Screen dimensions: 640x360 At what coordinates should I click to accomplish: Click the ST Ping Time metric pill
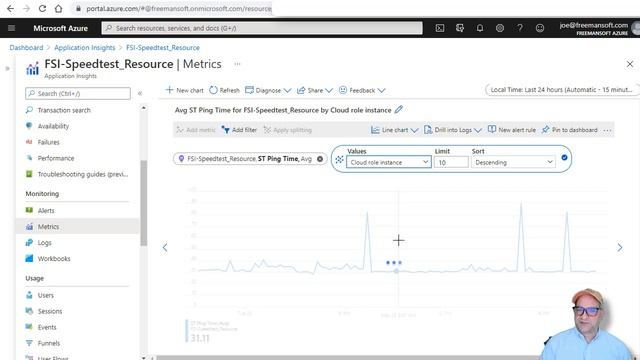(x=249, y=159)
